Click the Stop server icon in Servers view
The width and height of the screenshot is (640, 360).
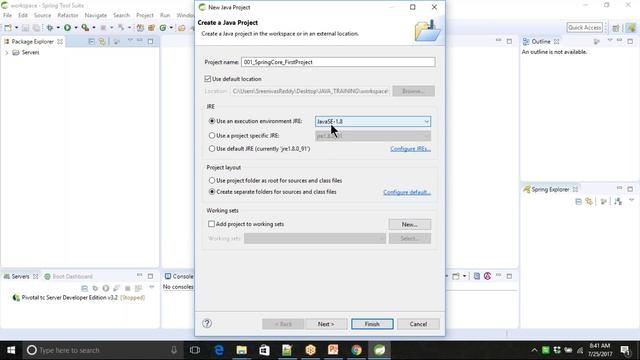pos(127,288)
